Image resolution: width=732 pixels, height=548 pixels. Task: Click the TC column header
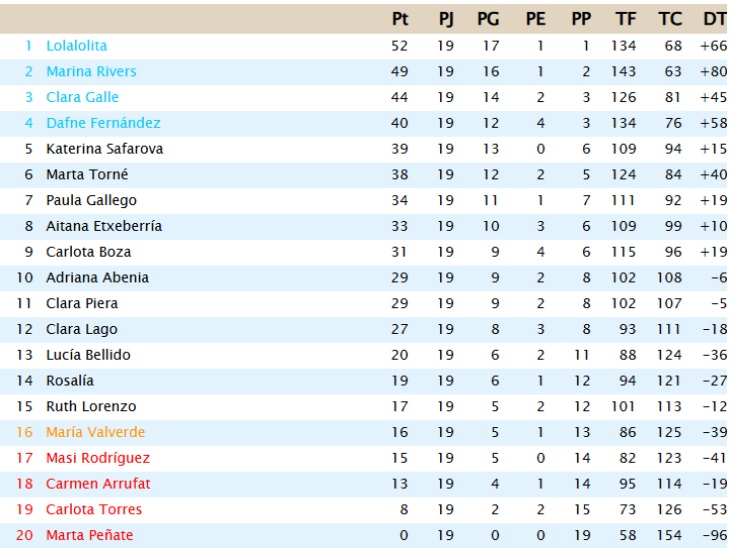(x=669, y=18)
